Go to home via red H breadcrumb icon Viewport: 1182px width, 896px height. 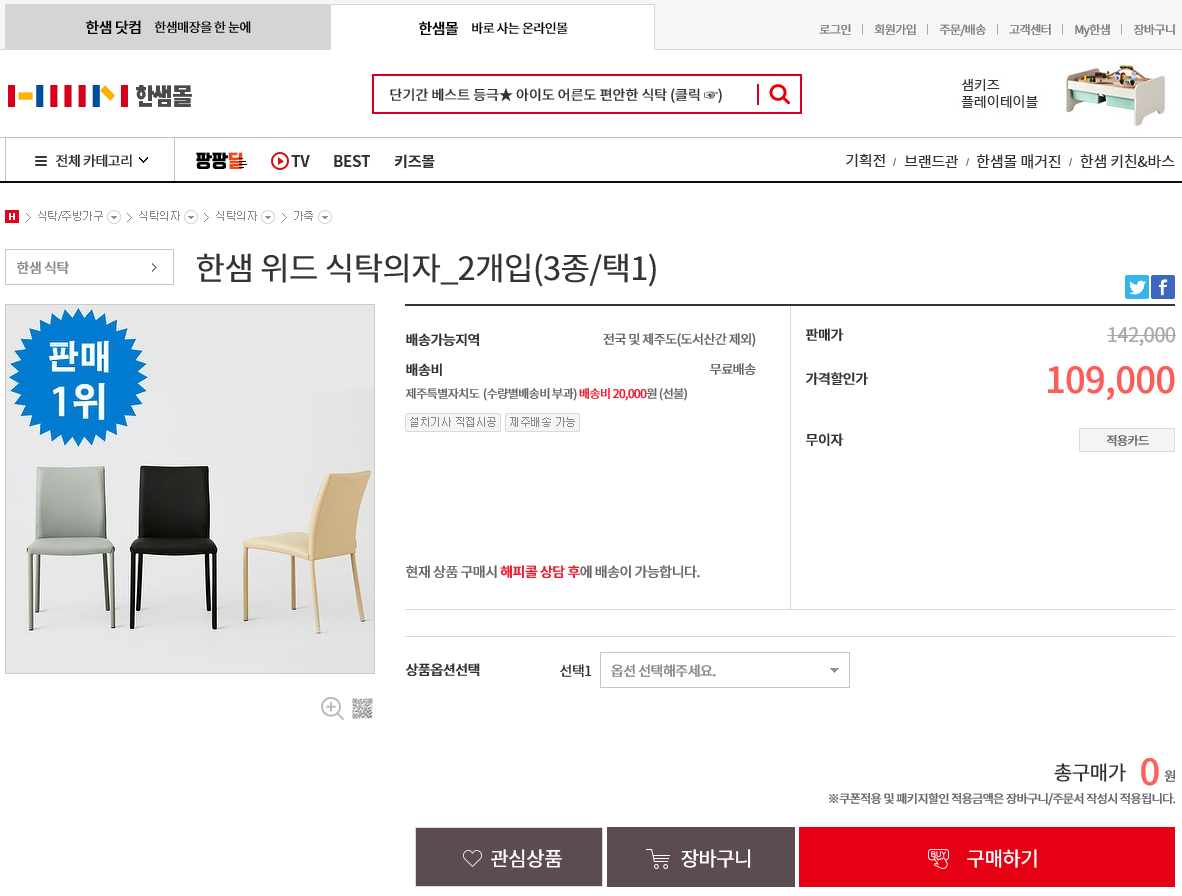[12, 217]
